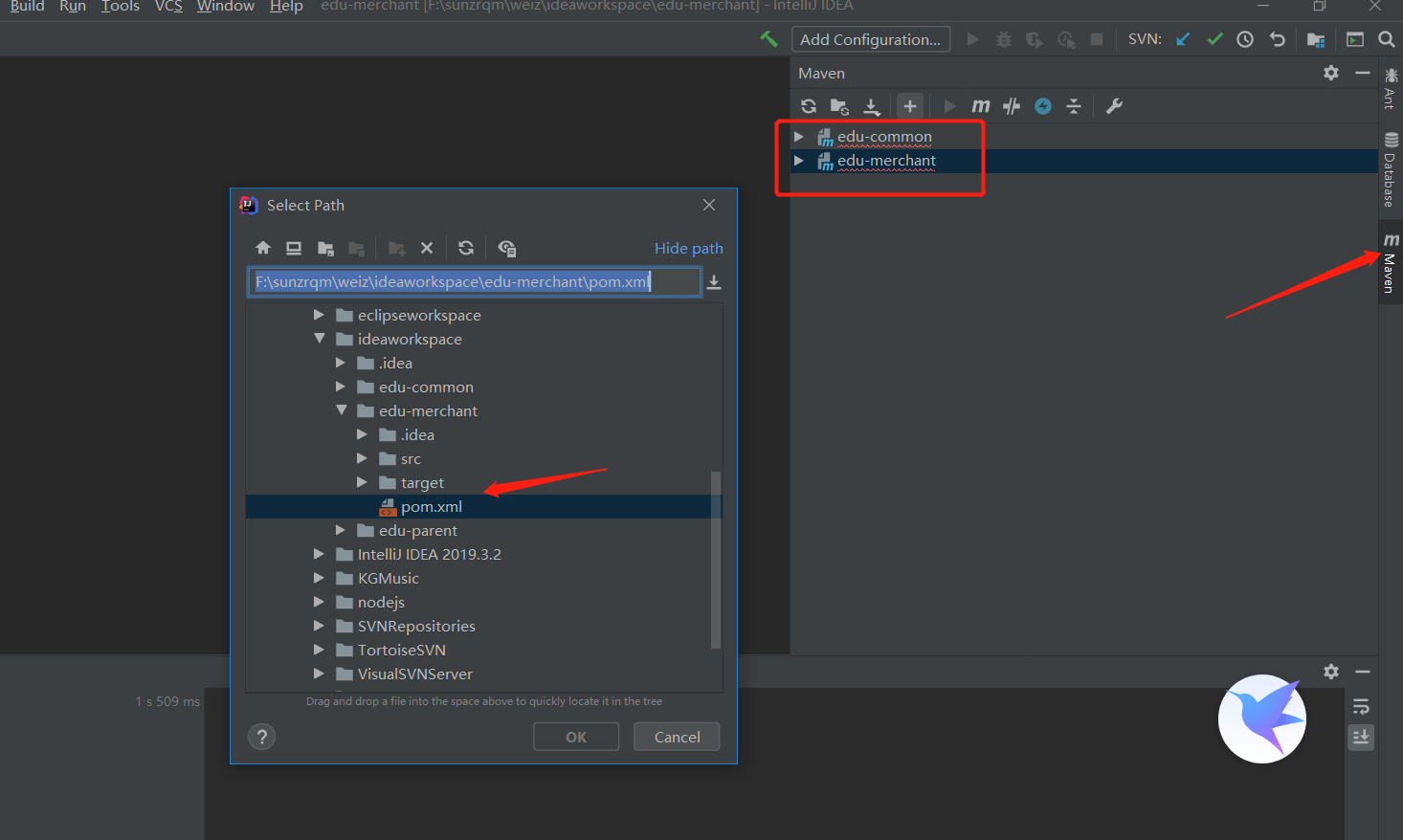Click the Cancel button
Image resolution: width=1403 pixels, height=840 pixels.
(677, 737)
